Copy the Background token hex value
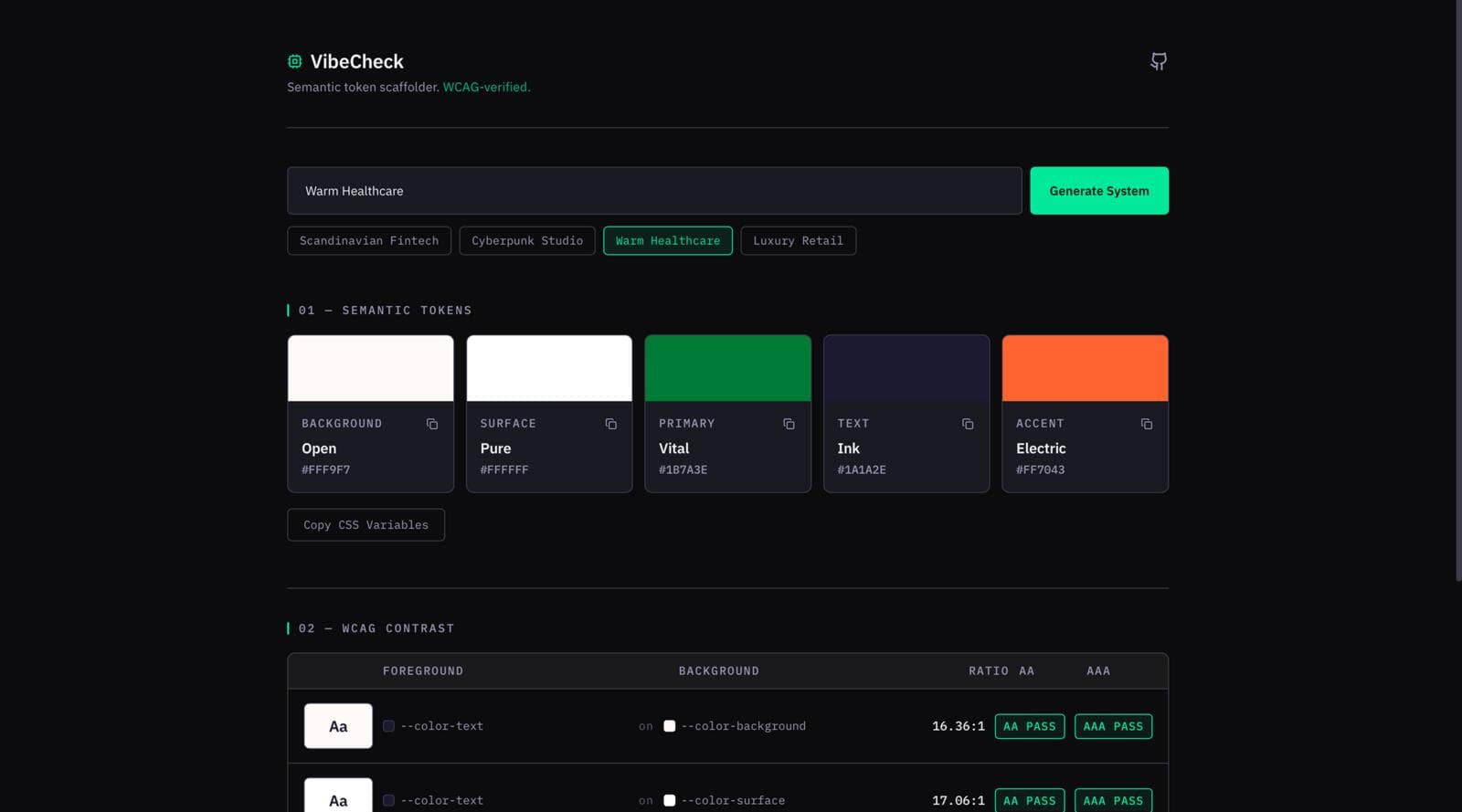 point(432,424)
